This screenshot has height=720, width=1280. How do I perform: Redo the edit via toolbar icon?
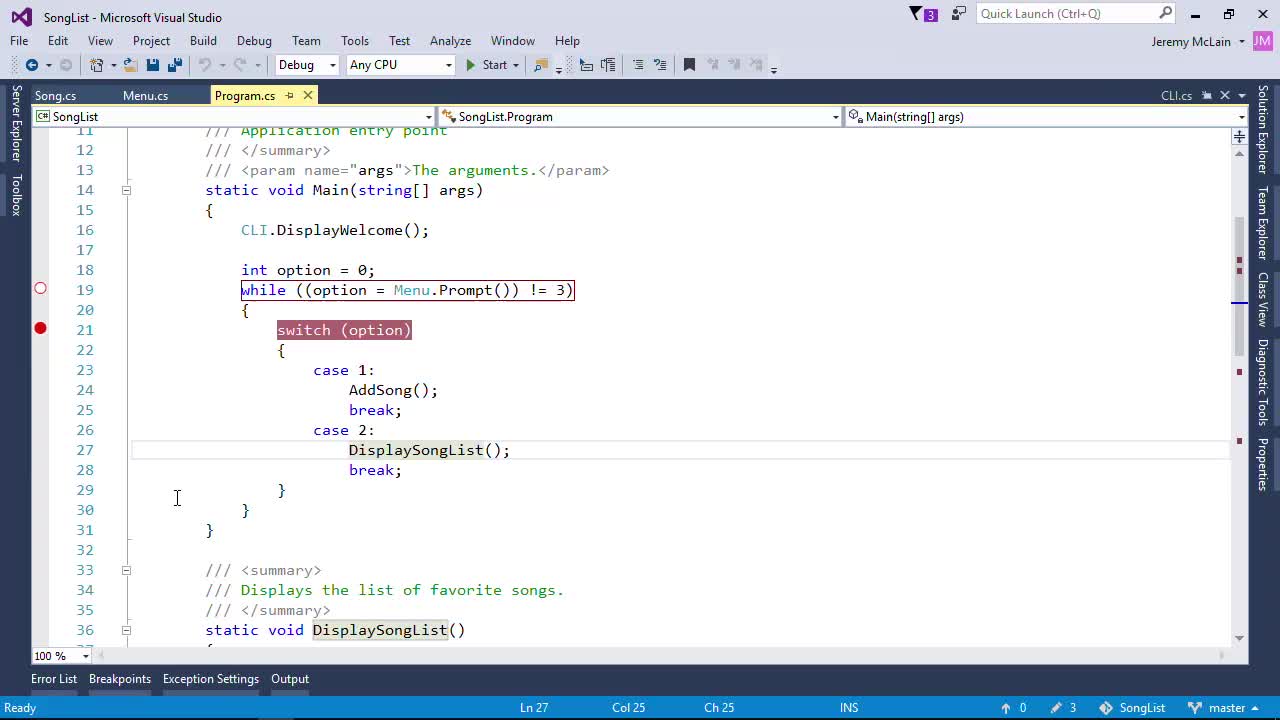pyautogui.click(x=240, y=65)
